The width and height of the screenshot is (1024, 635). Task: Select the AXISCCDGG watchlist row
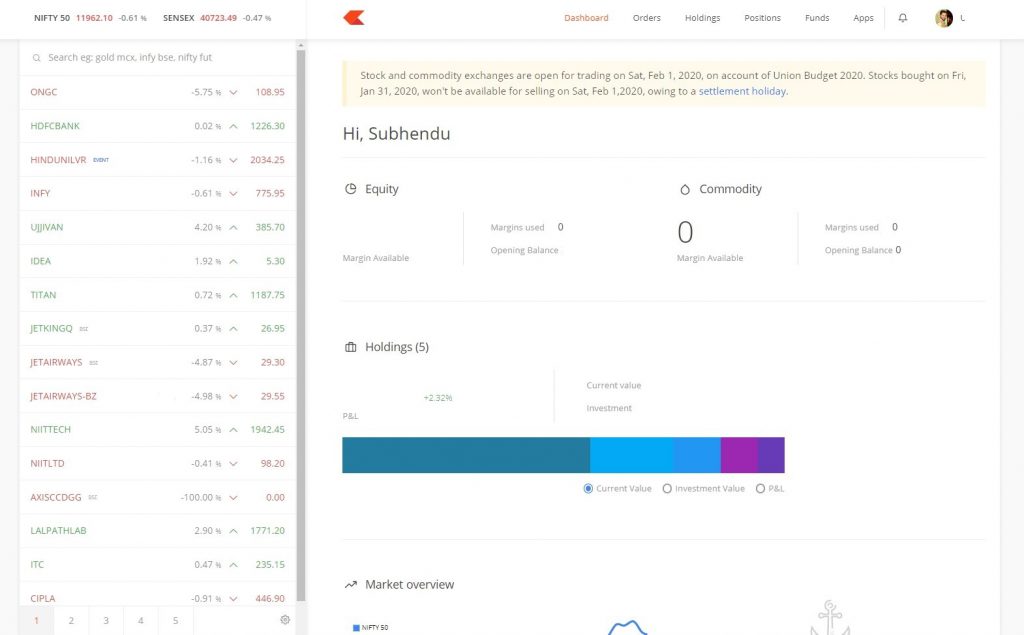coord(157,497)
